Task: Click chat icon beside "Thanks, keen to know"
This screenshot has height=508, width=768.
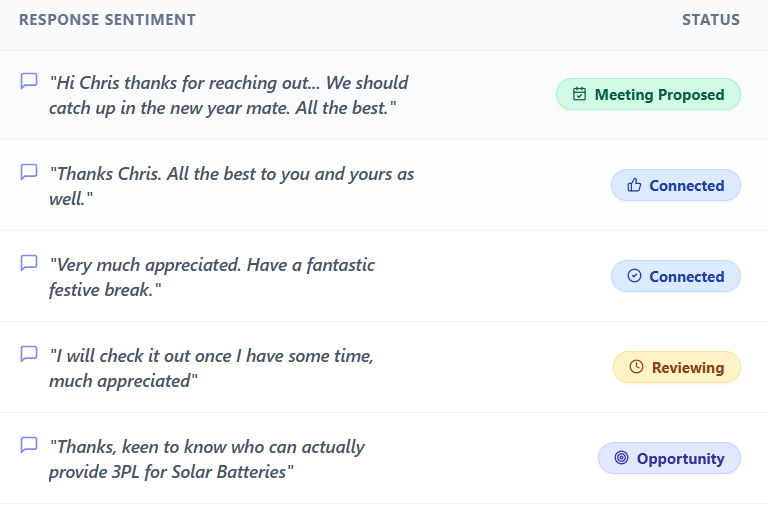Action: point(29,445)
